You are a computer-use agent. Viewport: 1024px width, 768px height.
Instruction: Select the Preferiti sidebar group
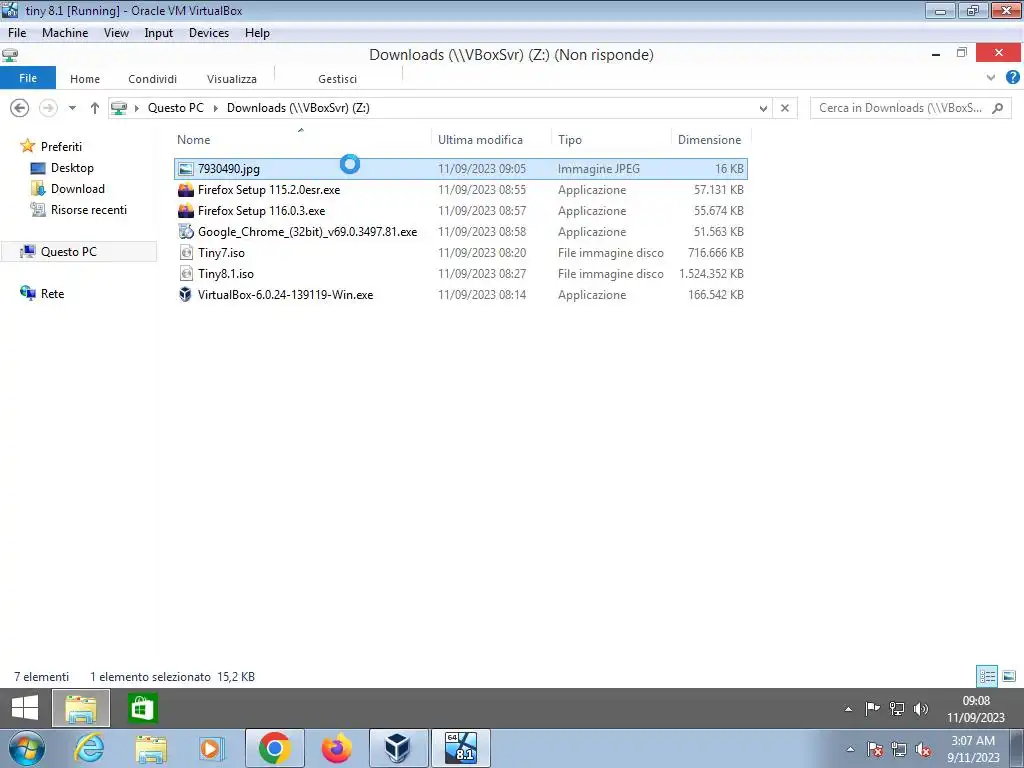61,147
